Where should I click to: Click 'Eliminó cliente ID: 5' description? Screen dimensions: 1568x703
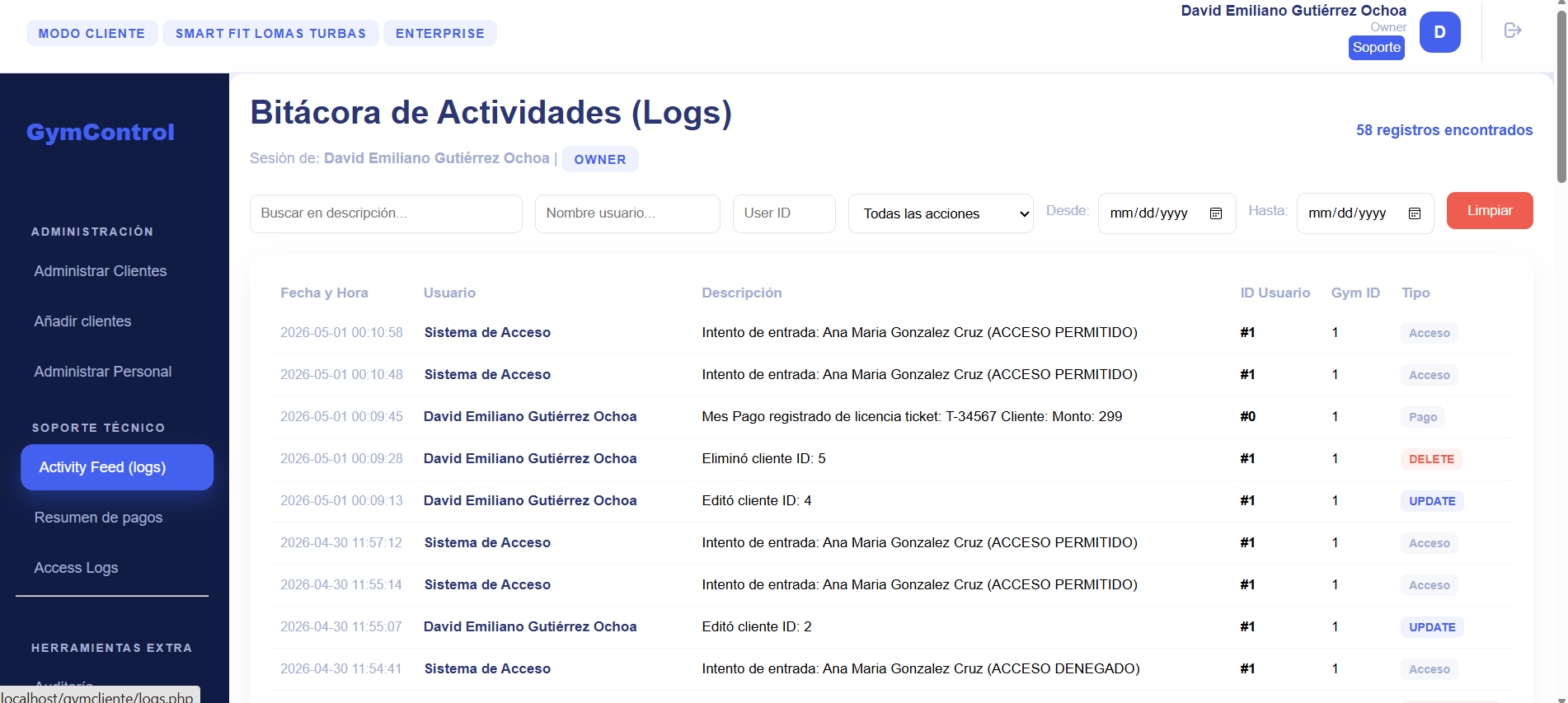coord(763,459)
